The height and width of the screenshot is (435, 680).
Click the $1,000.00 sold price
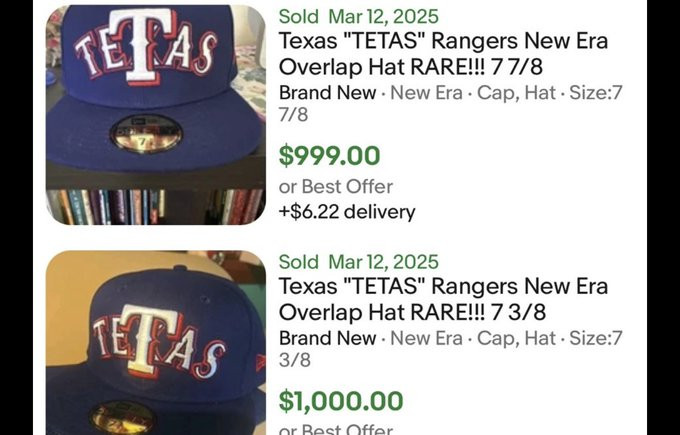[x=341, y=401]
